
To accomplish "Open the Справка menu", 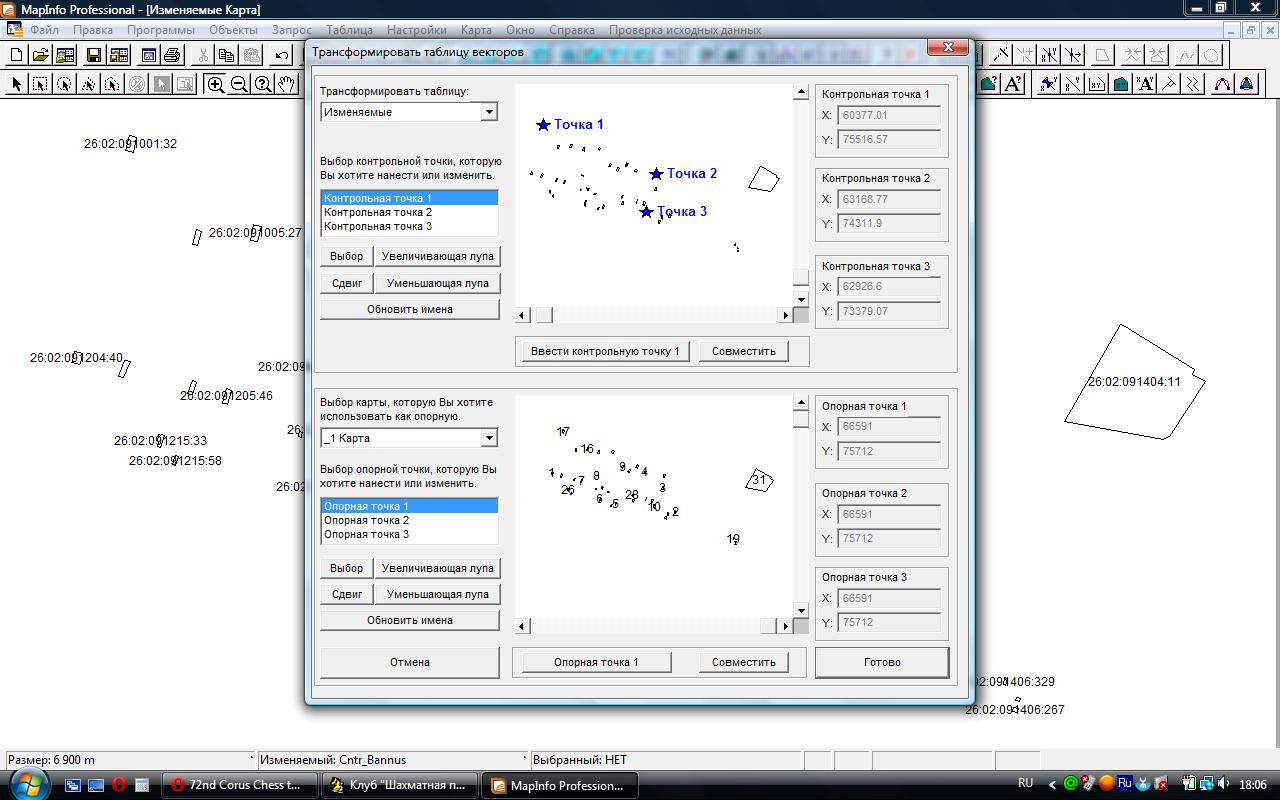I will point(572,30).
